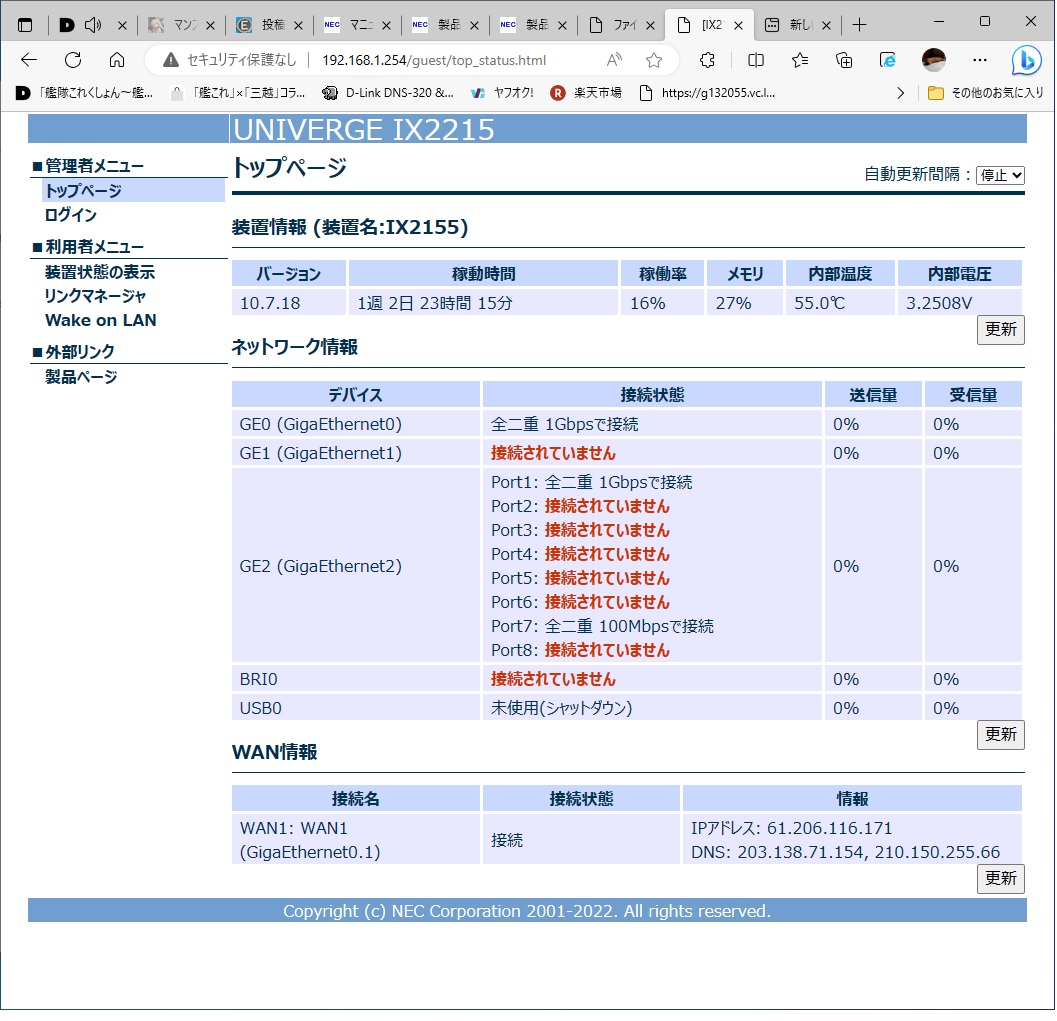This screenshot has height=1021, width=1057.
Task: Open the Favorites list icon
Action: (799, 60)
